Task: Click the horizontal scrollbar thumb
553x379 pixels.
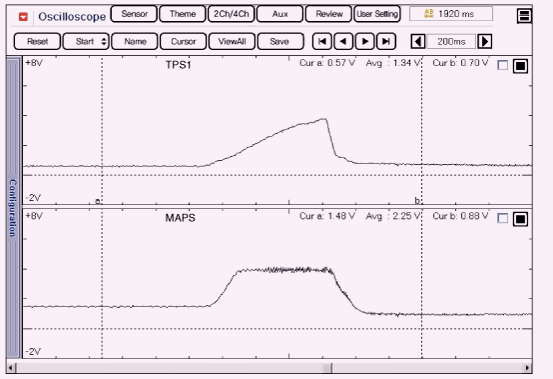Action: tap(328, 368)
